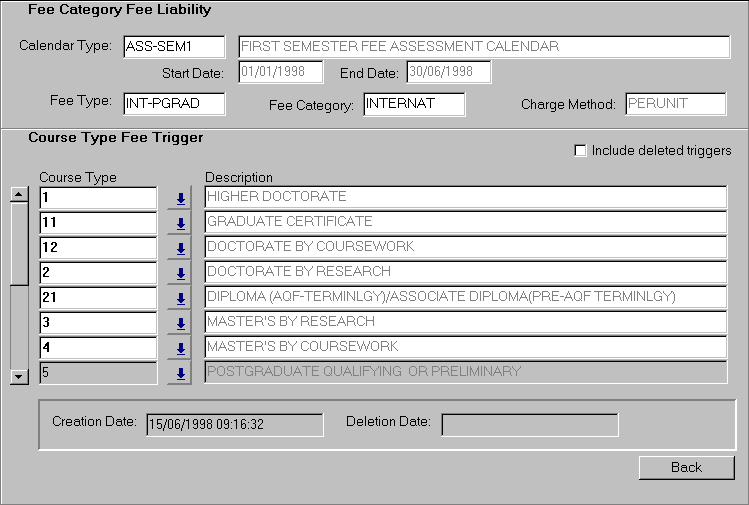The image size is (749, 505).
Task: Click the course type list scrollbar thumb
Action: coord(18,243)
